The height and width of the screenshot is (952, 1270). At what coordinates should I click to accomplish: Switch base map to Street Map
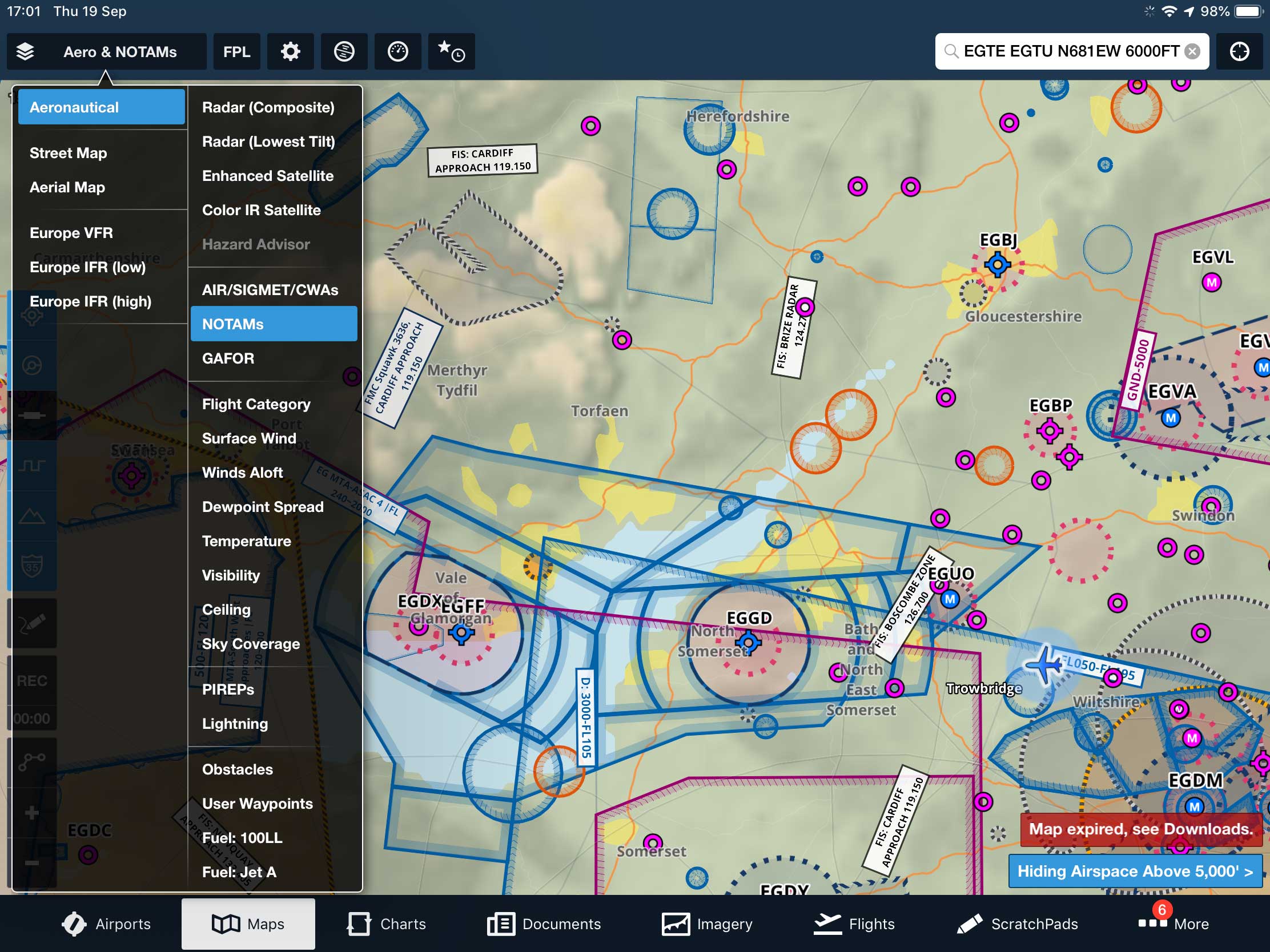pos(69,152)
